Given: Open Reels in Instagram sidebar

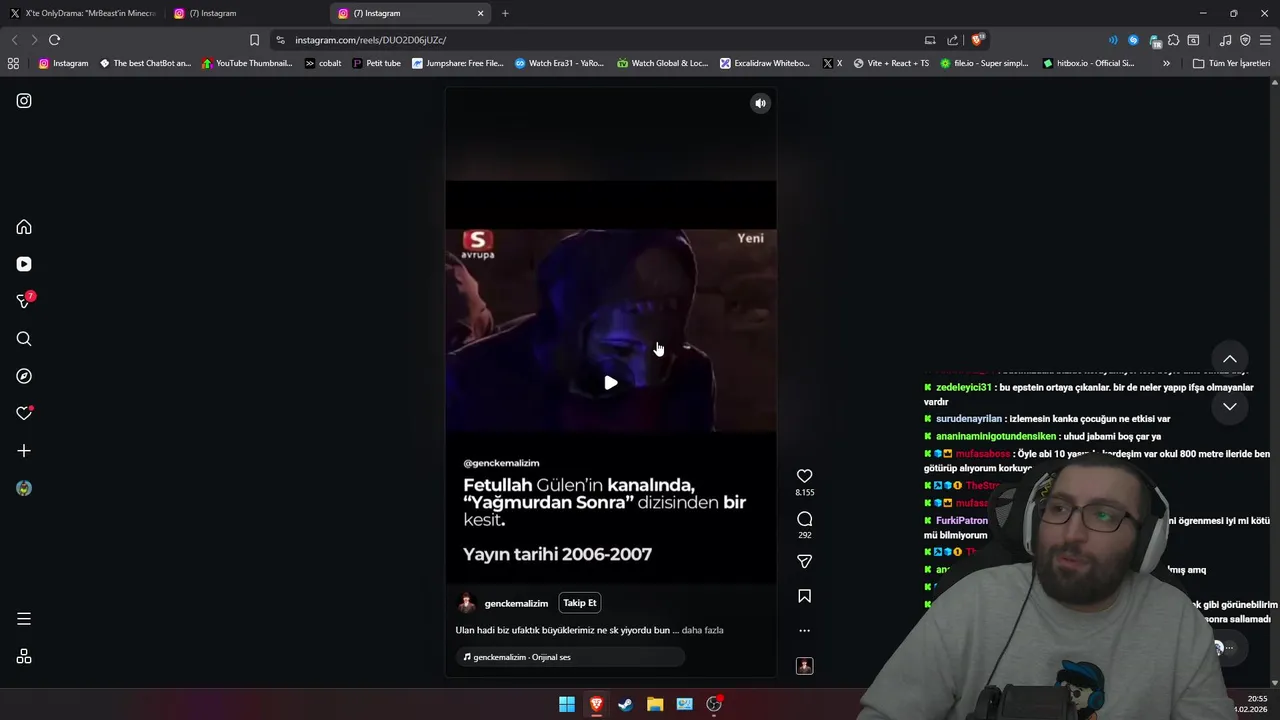Looking at the screenshot, I should tap(24, 264).
